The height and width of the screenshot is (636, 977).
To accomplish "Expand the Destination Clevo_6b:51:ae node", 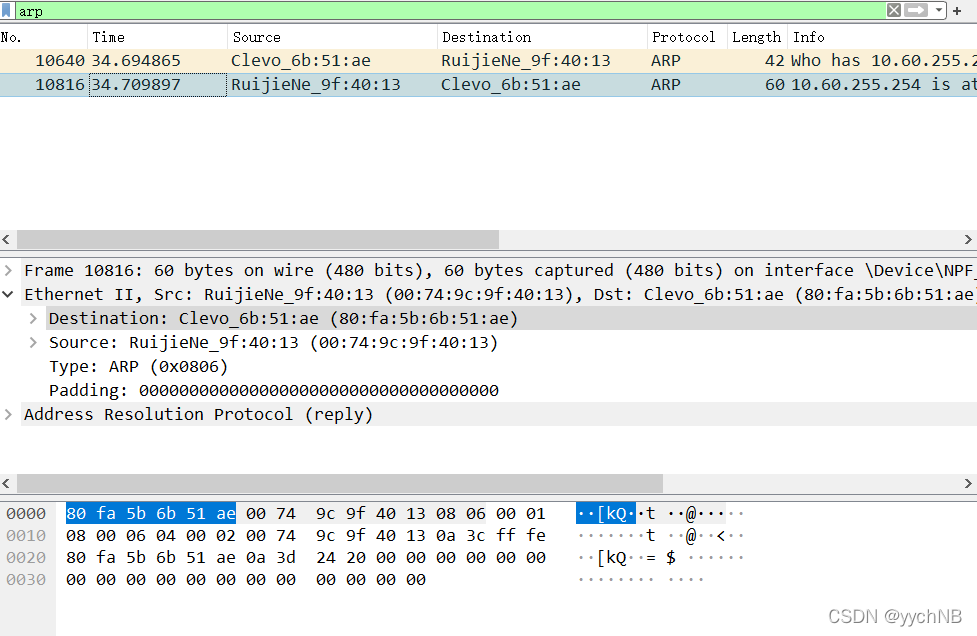I will click(x=33, y=318).
